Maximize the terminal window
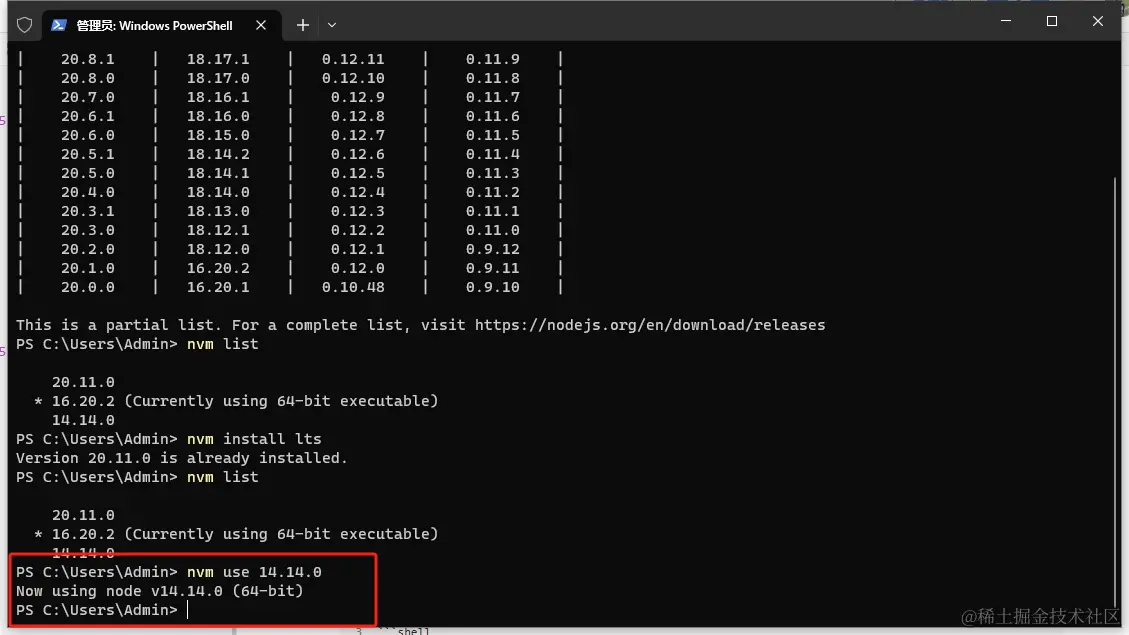The width and height of the screenshot is (1129, 635). click(1052, 21)
